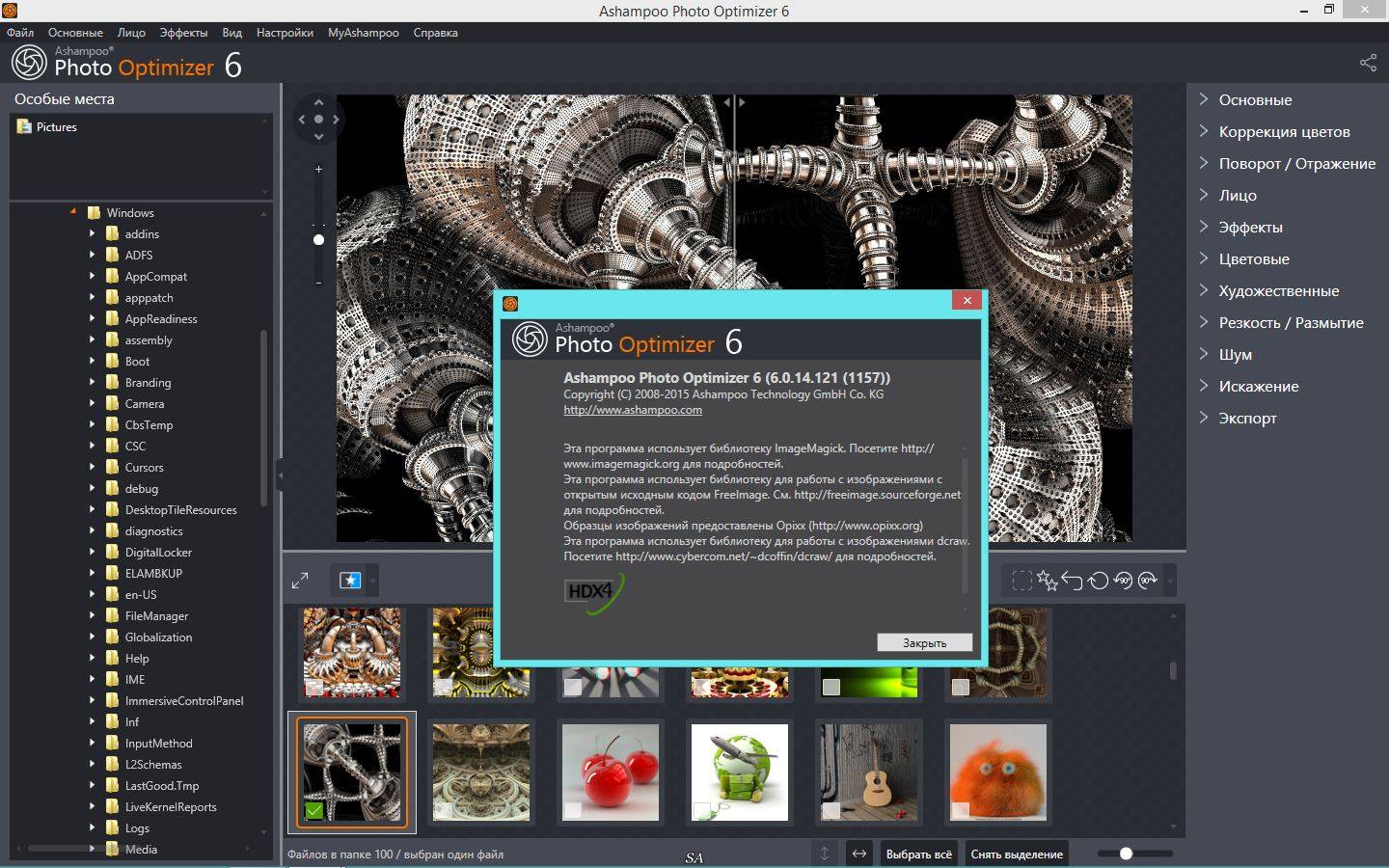This screenshot has width=1389, height=868.
Task: Check the box on the golden fractal thumbnail
Action: point(444,687)
